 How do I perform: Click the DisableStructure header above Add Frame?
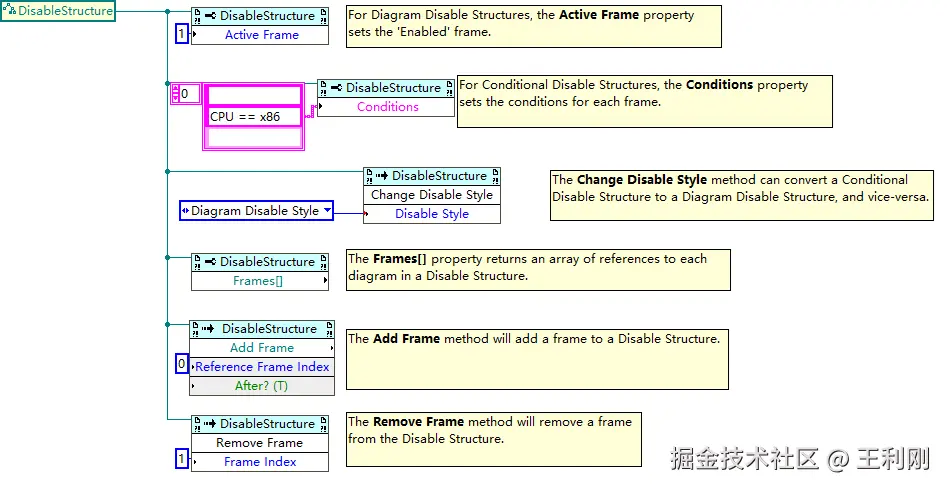coord(262,329)
